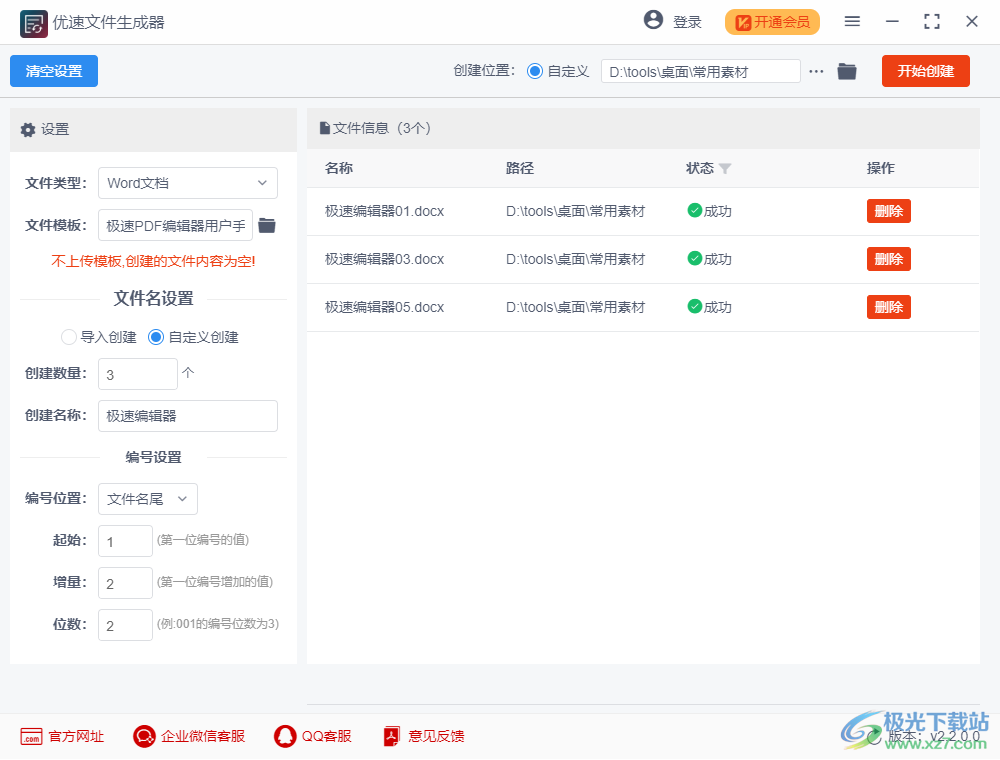Click the 创建名称 input field
The image size is (1000, 760).
188,416
